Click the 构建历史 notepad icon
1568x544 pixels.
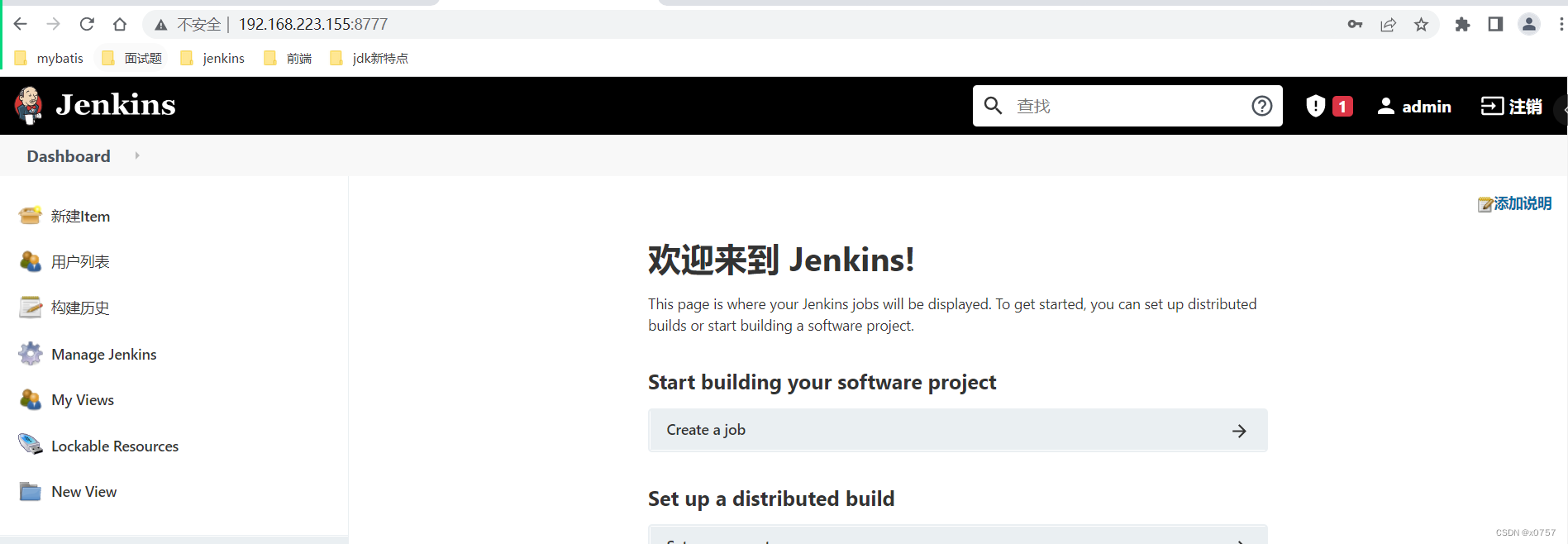tap(31, 307)
